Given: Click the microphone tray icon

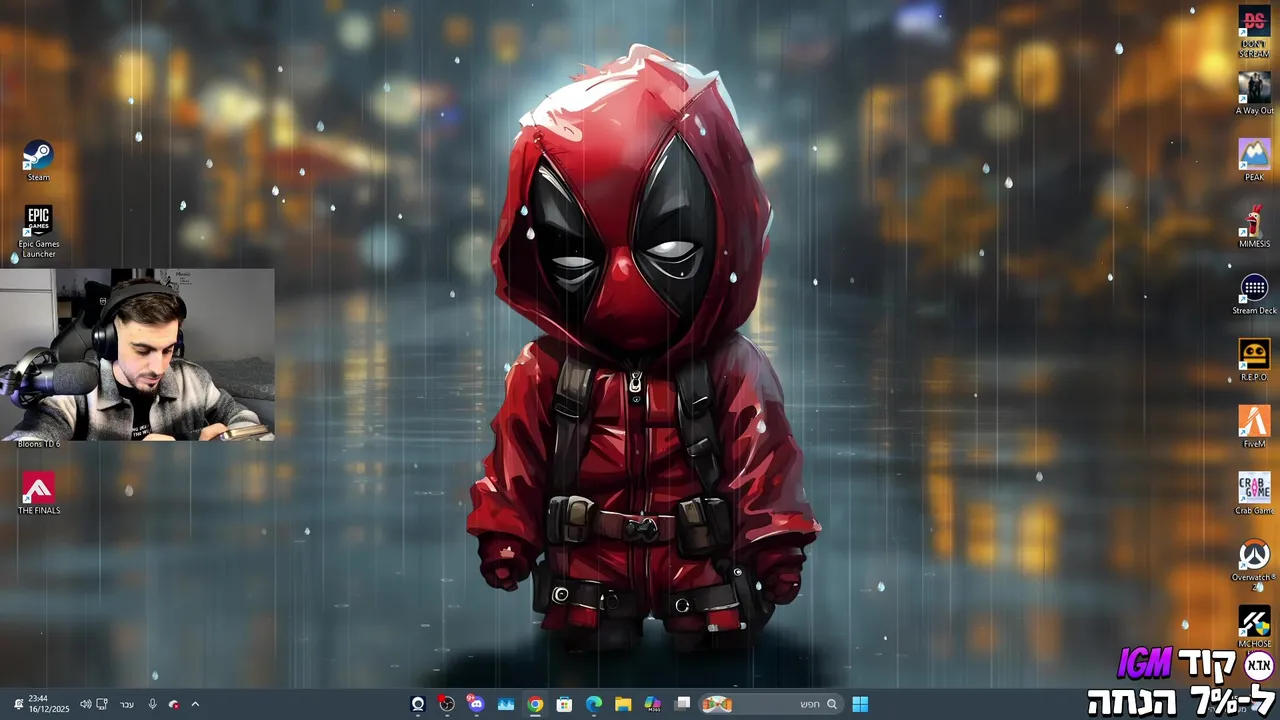Looking at the screenshot, I should [152, 704].
